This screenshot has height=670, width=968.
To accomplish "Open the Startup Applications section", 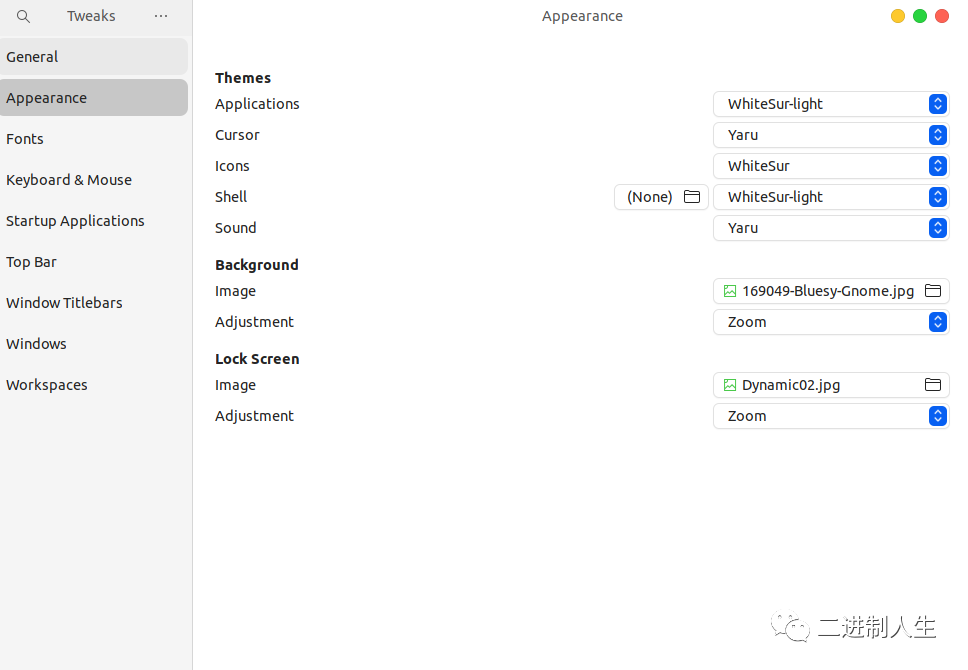I will [x=75, y=221].
